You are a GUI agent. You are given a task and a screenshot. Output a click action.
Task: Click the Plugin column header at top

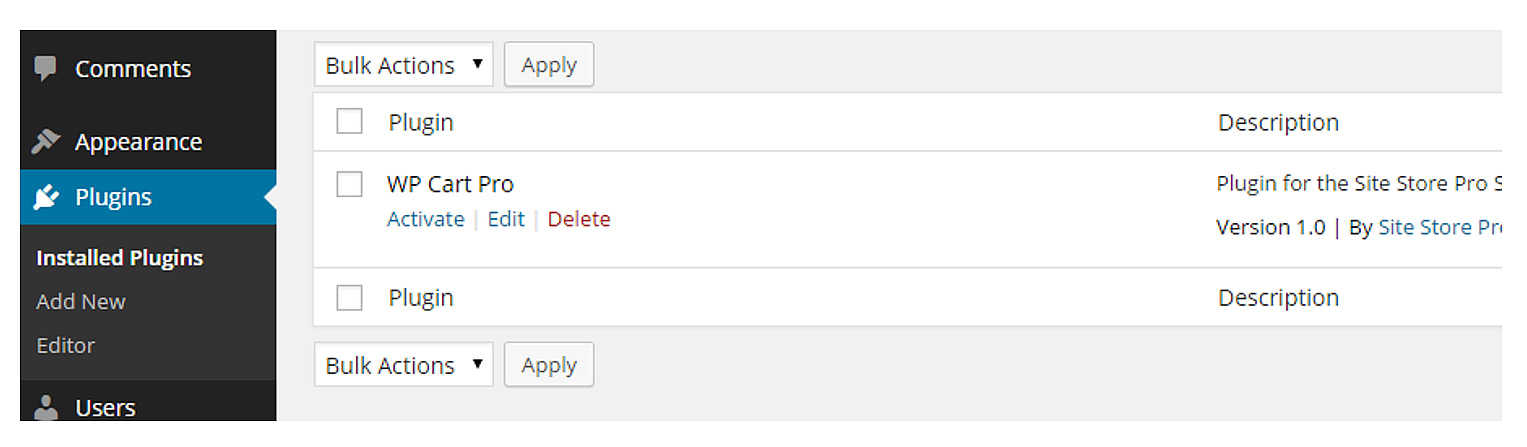pyautogui.click(x=421, y=122)
